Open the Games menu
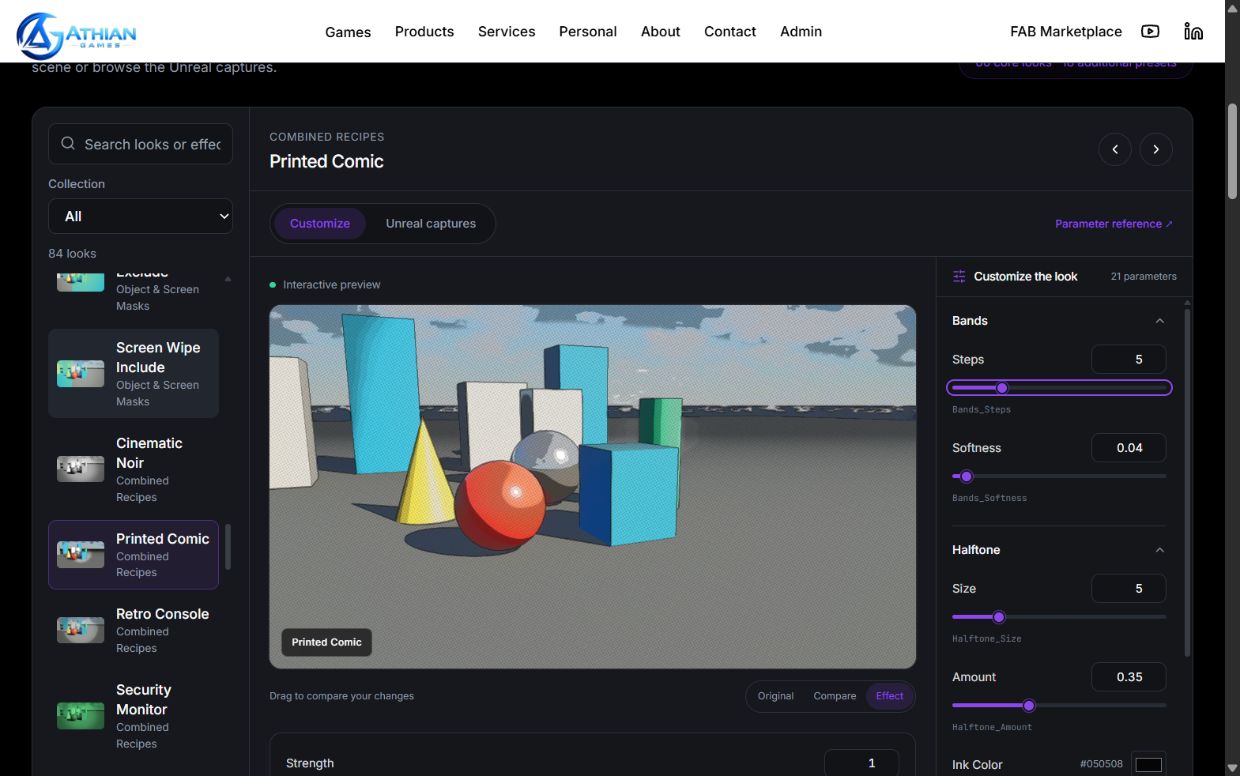 click(x=348, y=32)
